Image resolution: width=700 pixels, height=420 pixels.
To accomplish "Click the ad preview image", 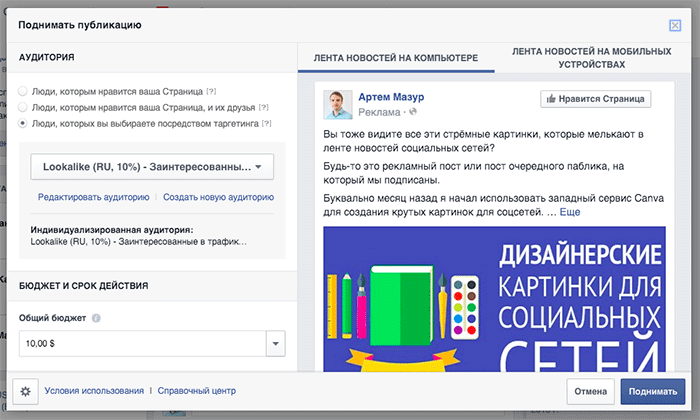I will pyautogui.click(x=495, y=299).
